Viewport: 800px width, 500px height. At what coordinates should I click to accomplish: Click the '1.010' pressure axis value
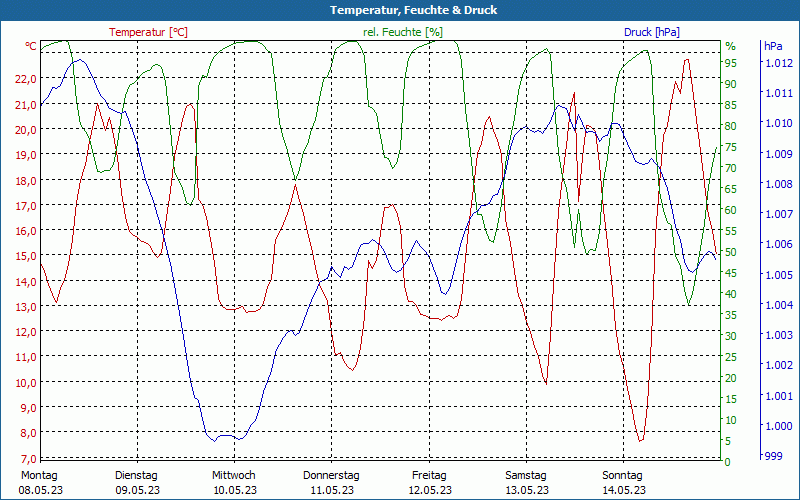[780, 123]
